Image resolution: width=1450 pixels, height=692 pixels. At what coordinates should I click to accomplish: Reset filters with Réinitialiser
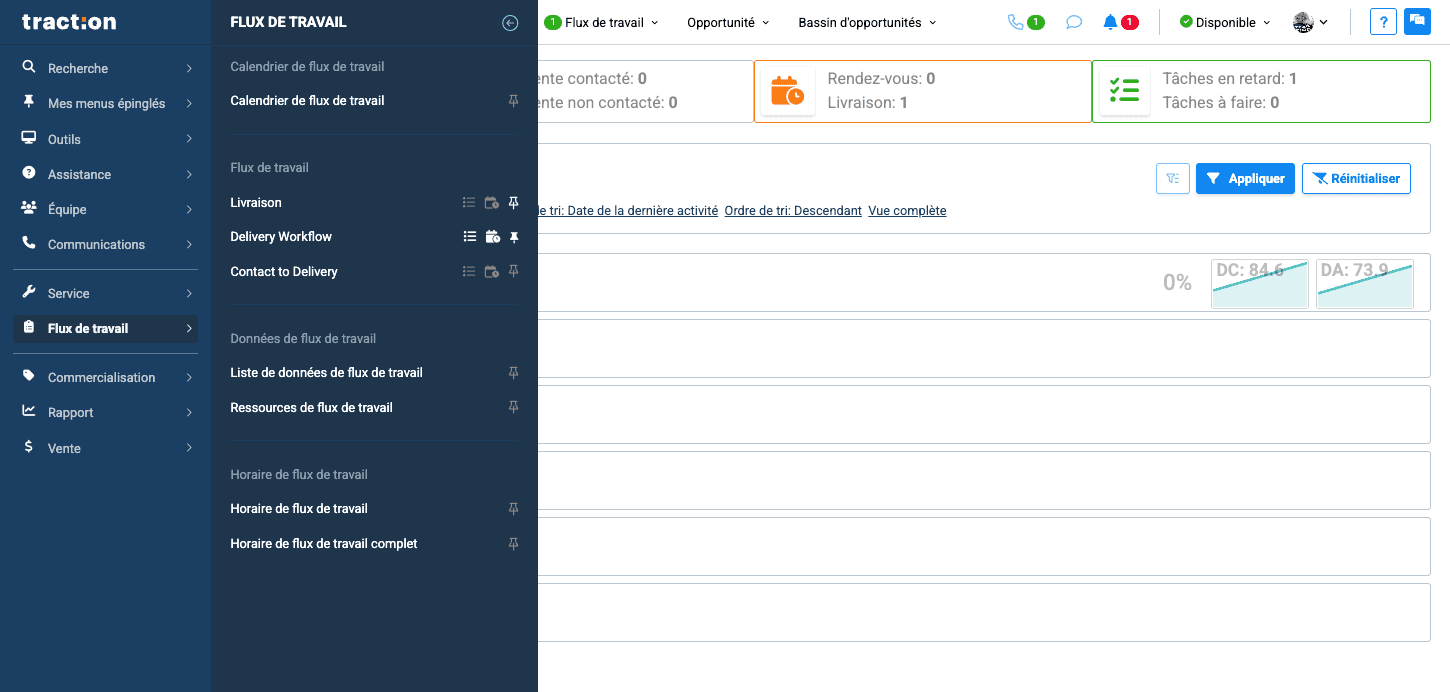tap(1356, 179)
